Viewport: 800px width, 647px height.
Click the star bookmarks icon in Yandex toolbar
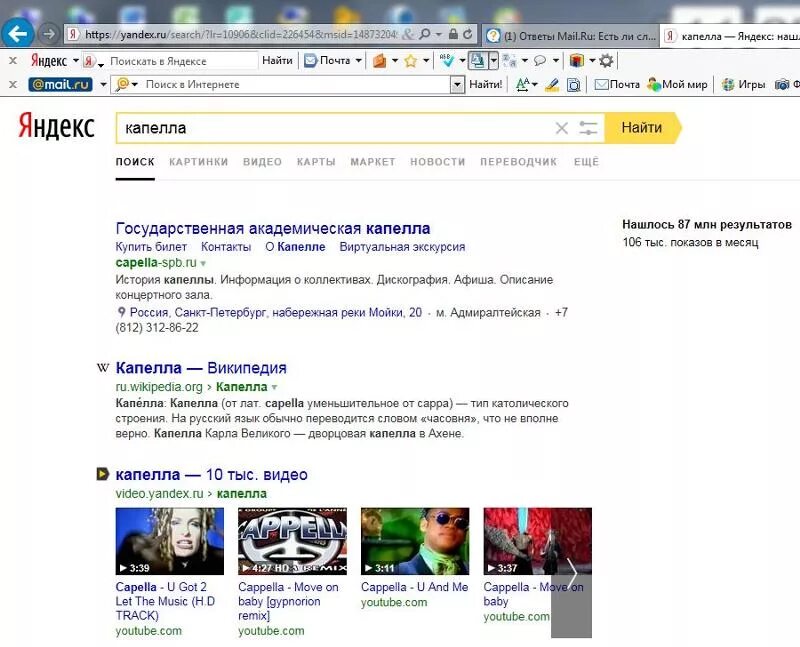pyautogui.click(x=410, y=61)
